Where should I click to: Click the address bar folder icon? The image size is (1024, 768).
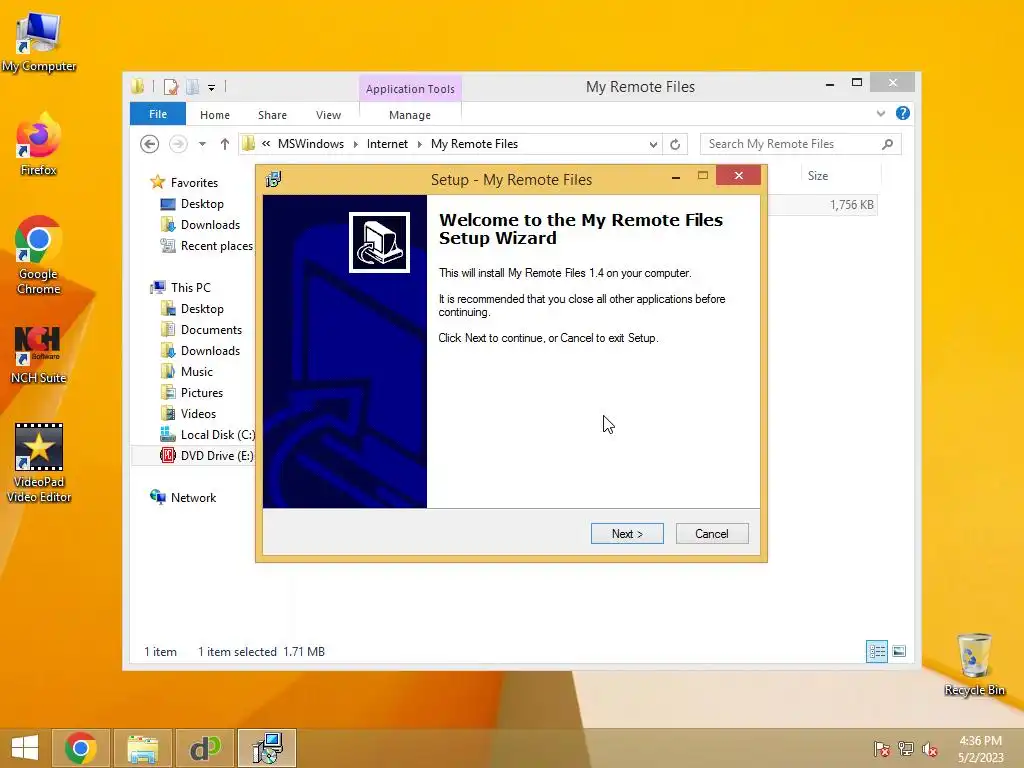click(248, 143)
